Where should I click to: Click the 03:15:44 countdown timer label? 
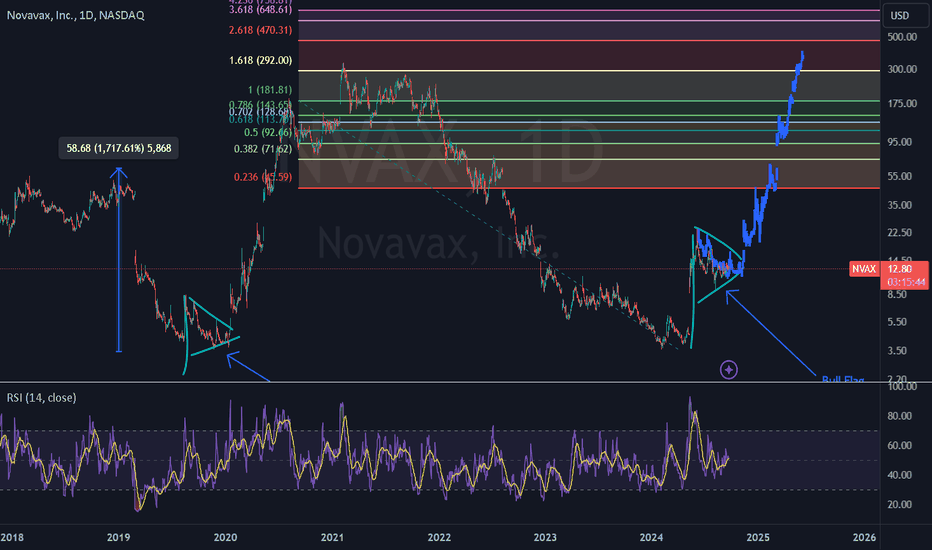click(906, 282)
